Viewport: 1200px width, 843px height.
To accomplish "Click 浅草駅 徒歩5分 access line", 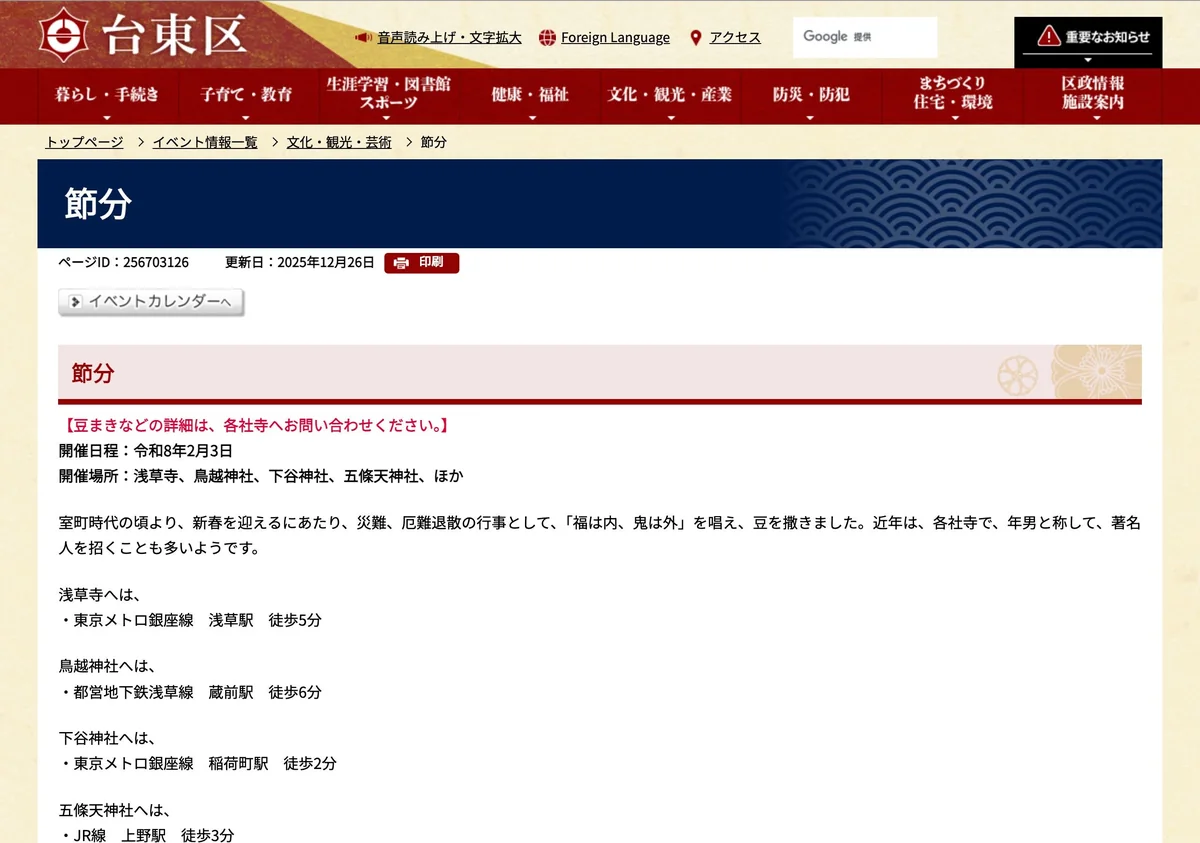I will [190, 620].
